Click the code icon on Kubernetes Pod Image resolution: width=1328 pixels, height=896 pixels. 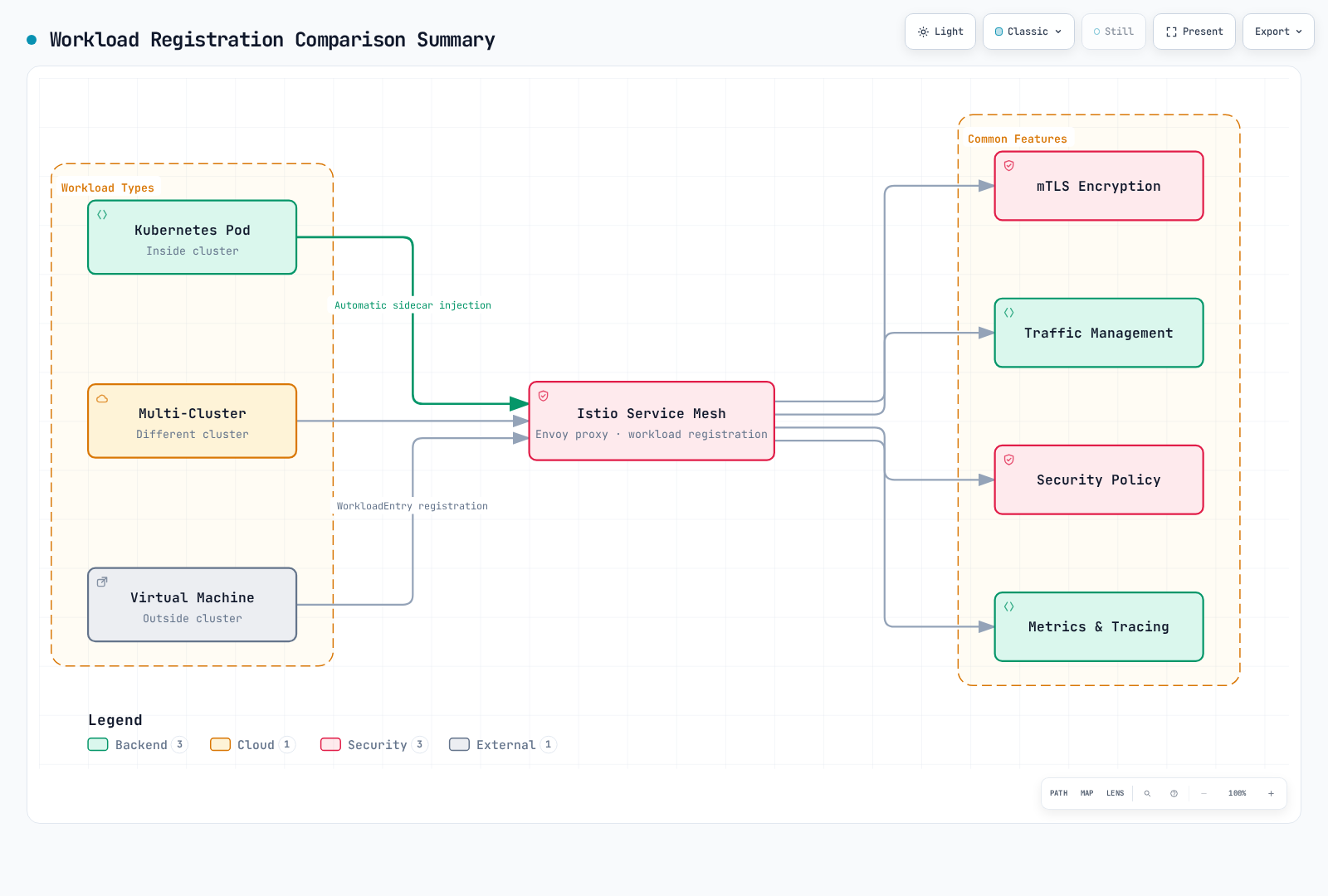pyautogui.click(x=102, y=215)
